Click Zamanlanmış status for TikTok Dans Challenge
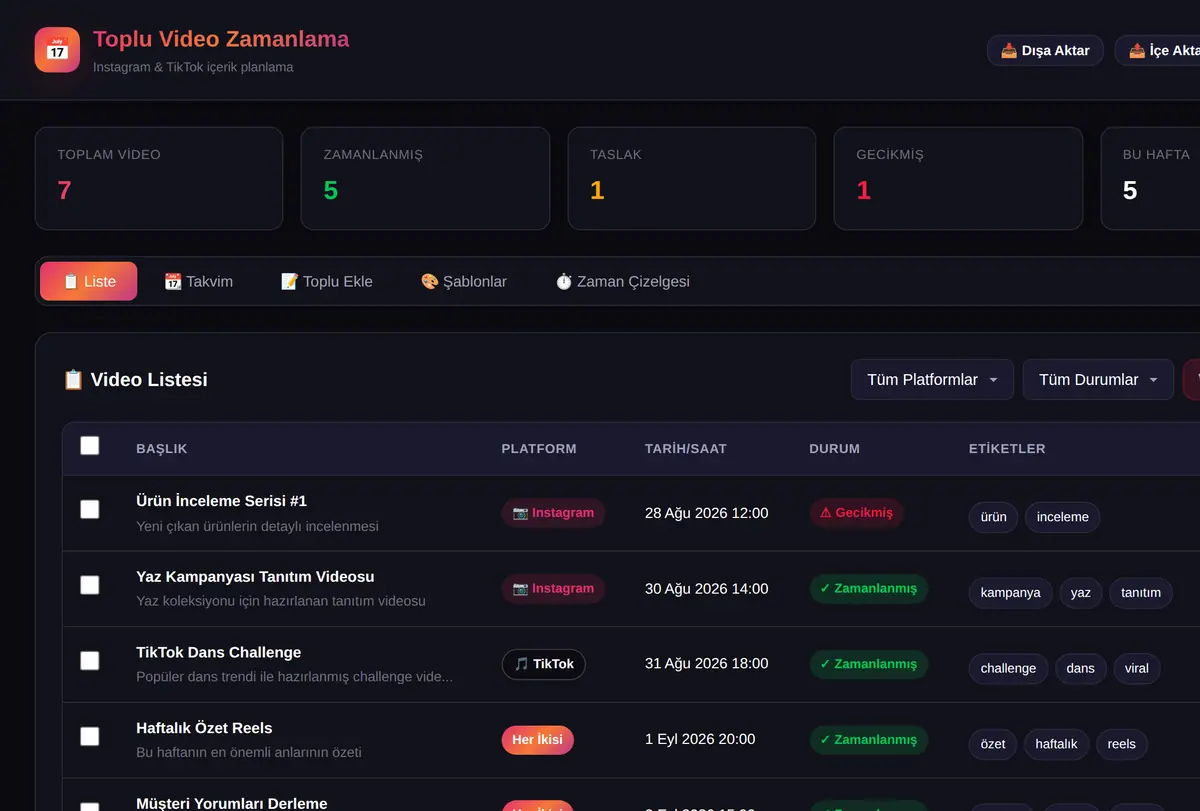 [868, 664]
